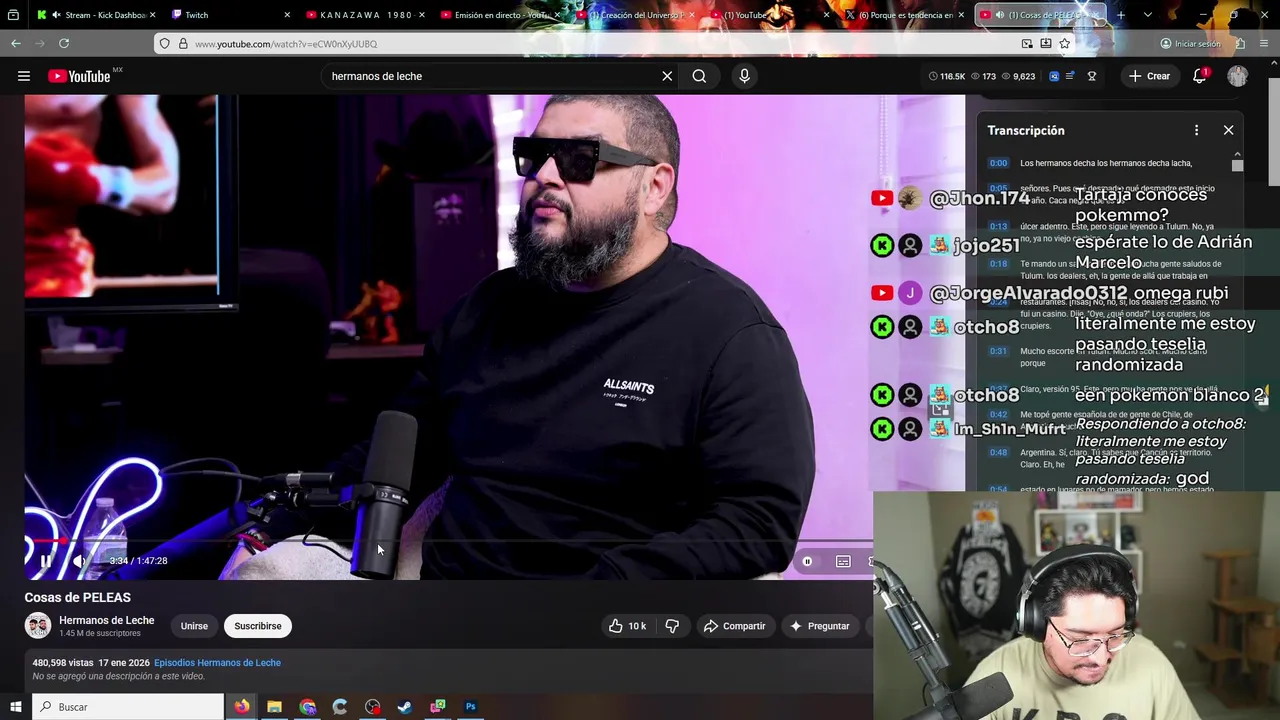This screenshot has height=720, width=1280.
Task: Switch to the Creación del Universo tab
Action: point(634,15)
